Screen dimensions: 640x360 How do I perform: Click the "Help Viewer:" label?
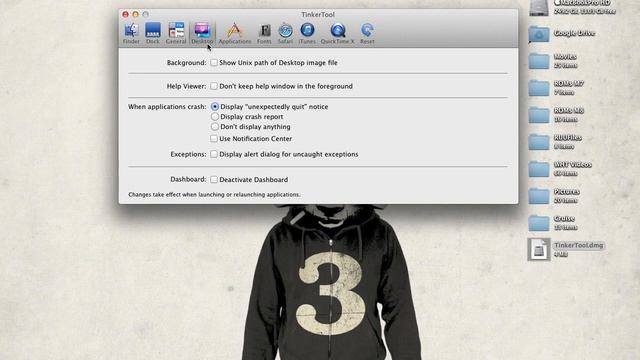pos(187,86)
